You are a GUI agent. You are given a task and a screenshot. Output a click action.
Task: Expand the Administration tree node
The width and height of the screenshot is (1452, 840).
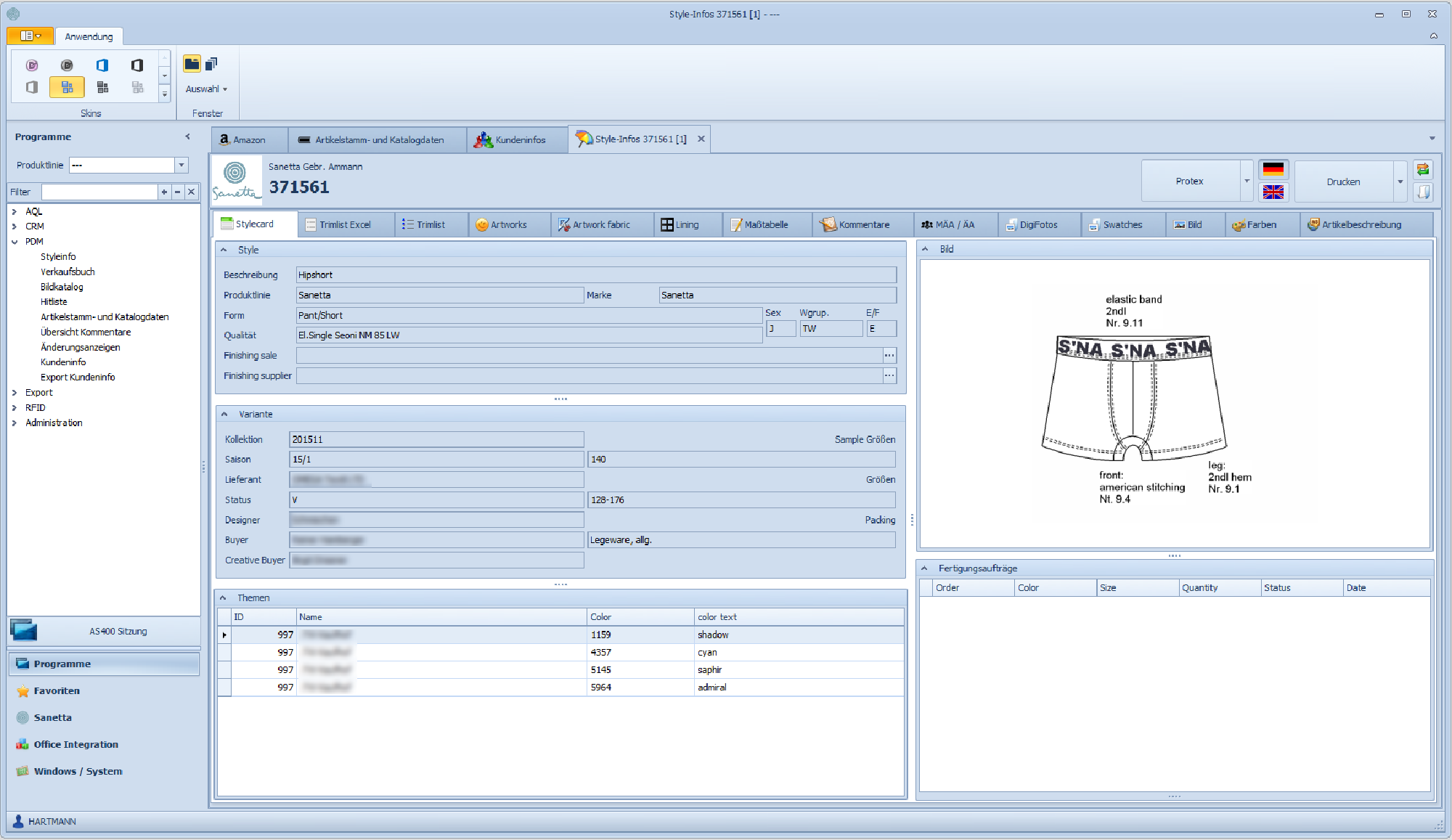[15, 423]
